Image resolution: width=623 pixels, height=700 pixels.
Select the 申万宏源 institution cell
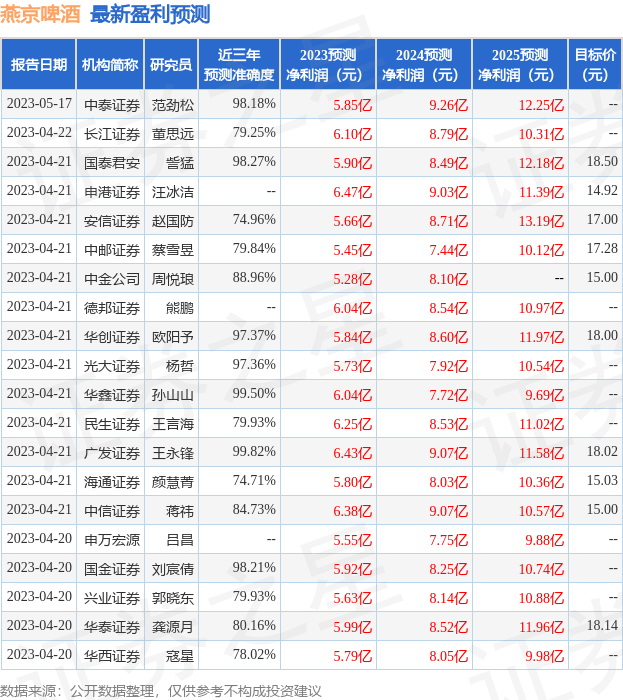point(112,540)
